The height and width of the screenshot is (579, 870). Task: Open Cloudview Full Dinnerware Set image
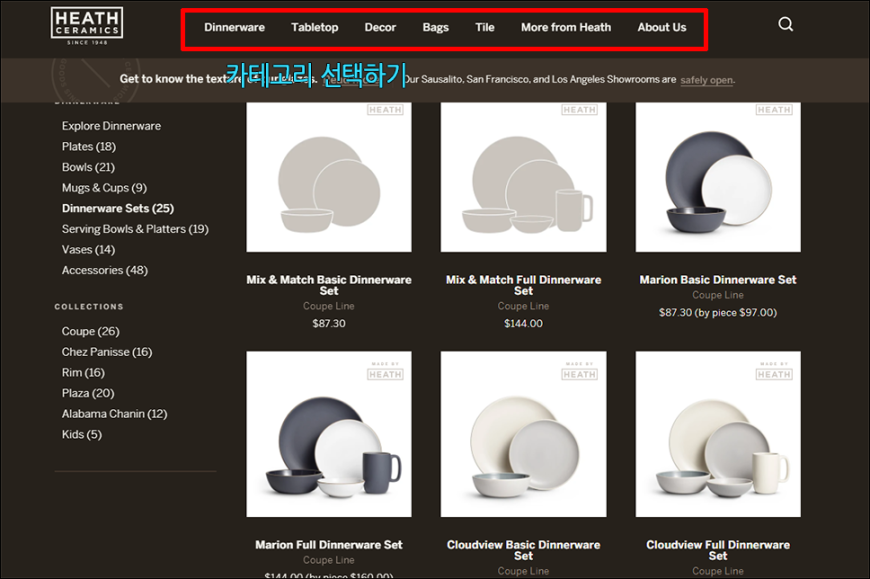click(x=718, y=434)
